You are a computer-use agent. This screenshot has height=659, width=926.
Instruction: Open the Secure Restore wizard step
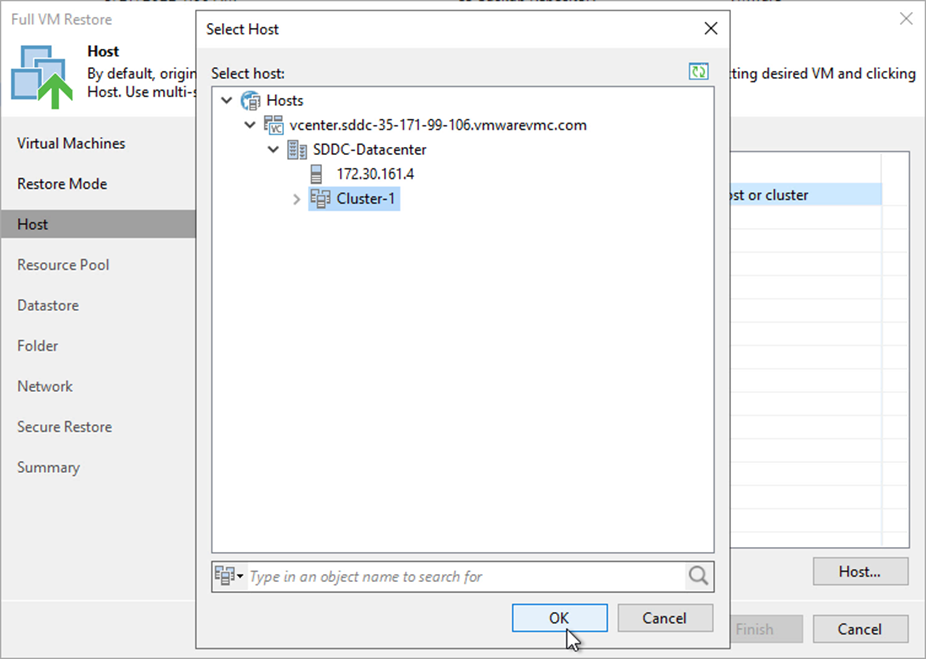(x=64, y=426)
